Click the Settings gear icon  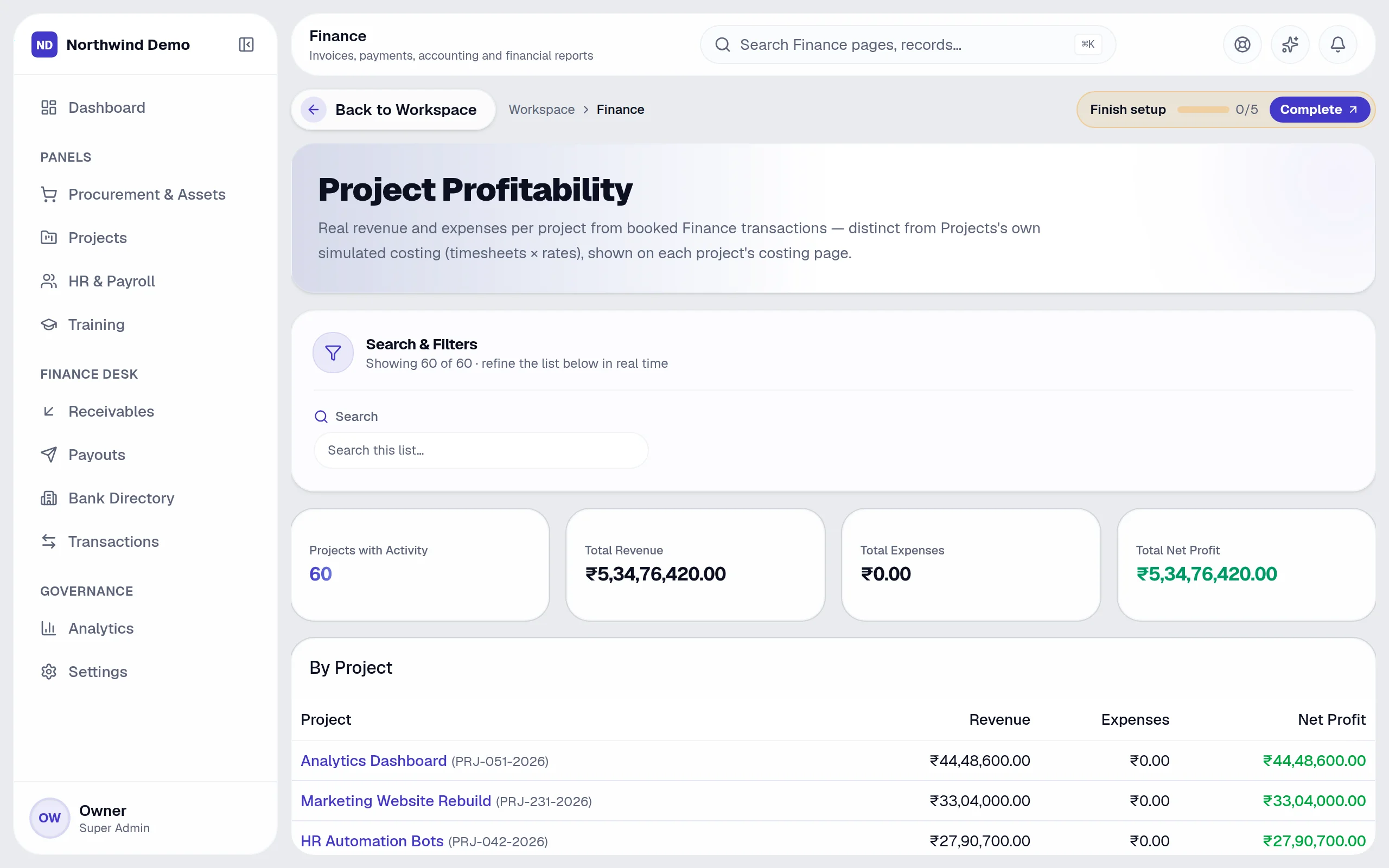click(49, 672)
